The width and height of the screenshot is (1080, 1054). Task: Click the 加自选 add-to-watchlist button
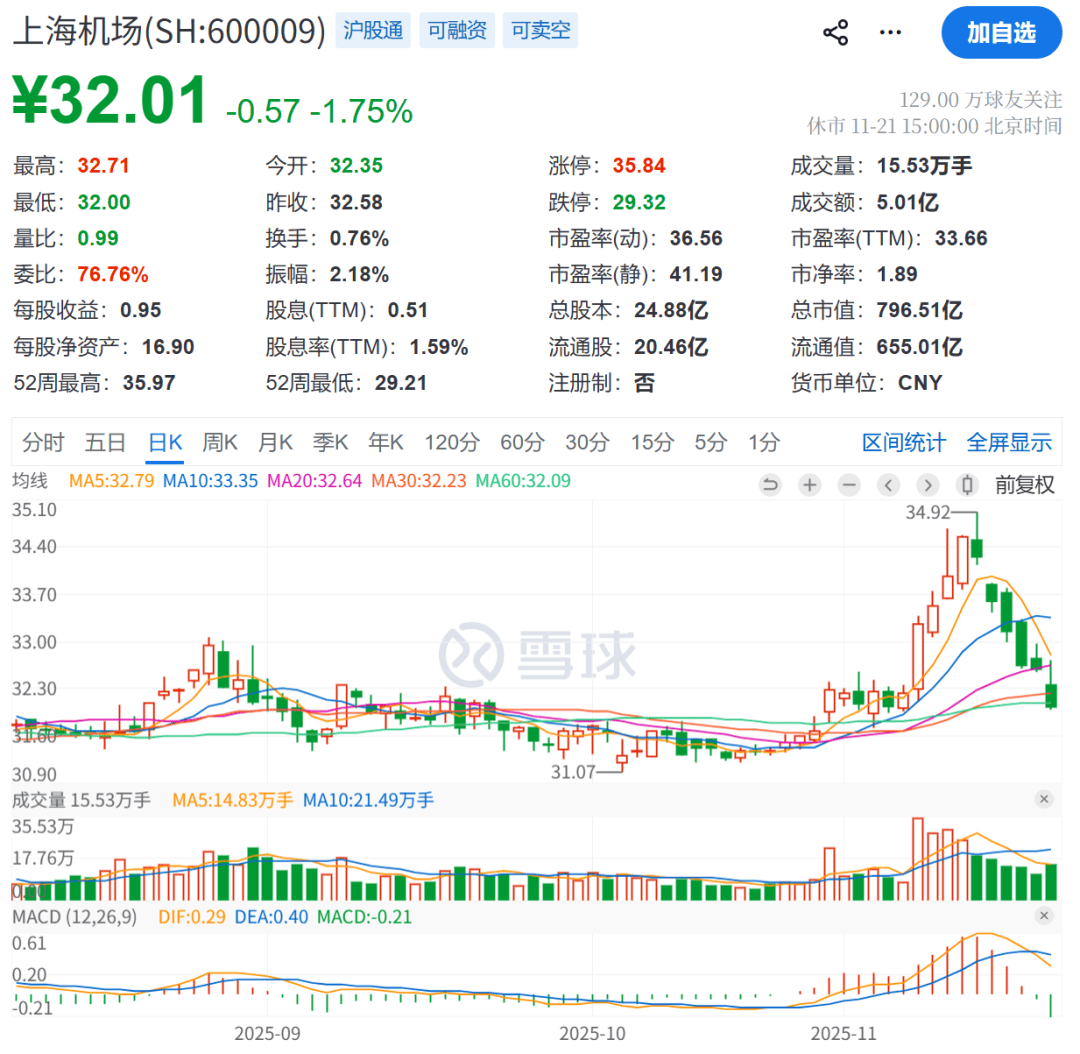pos(1001,32)
